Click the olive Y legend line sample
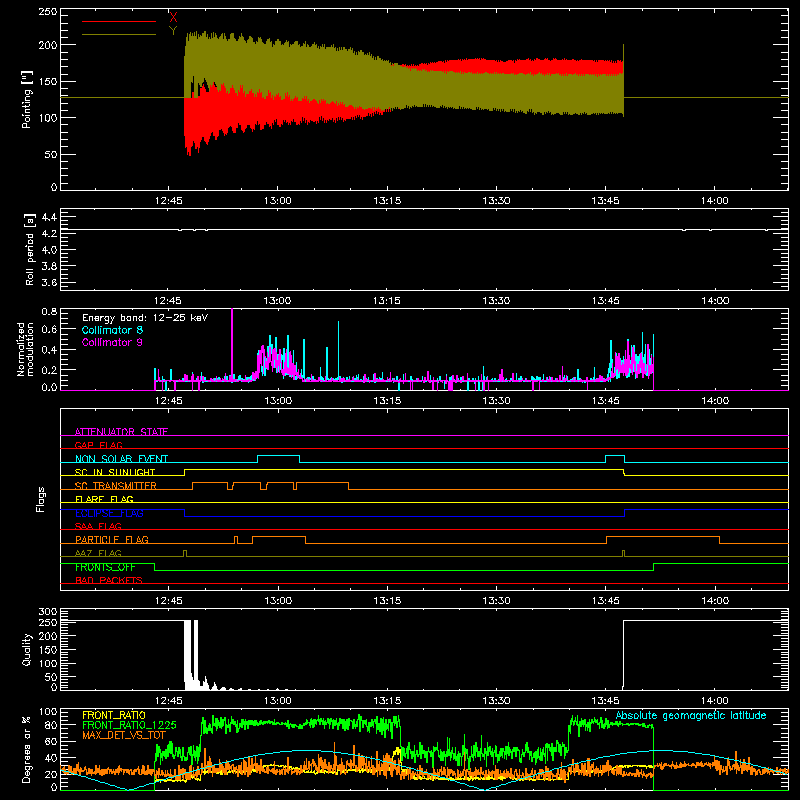 coord(119,34)
